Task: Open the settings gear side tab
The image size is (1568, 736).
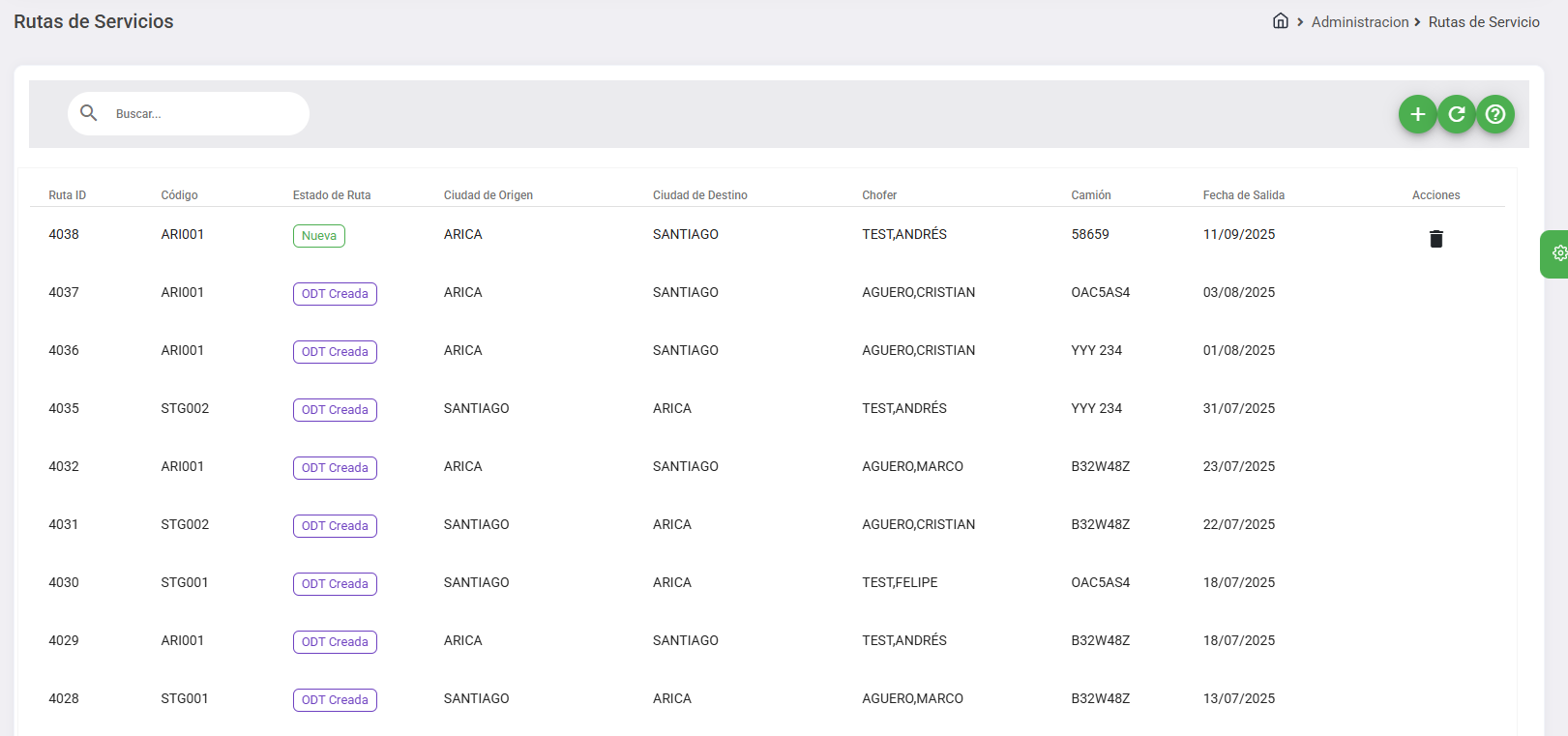Action: point(1558,253)
